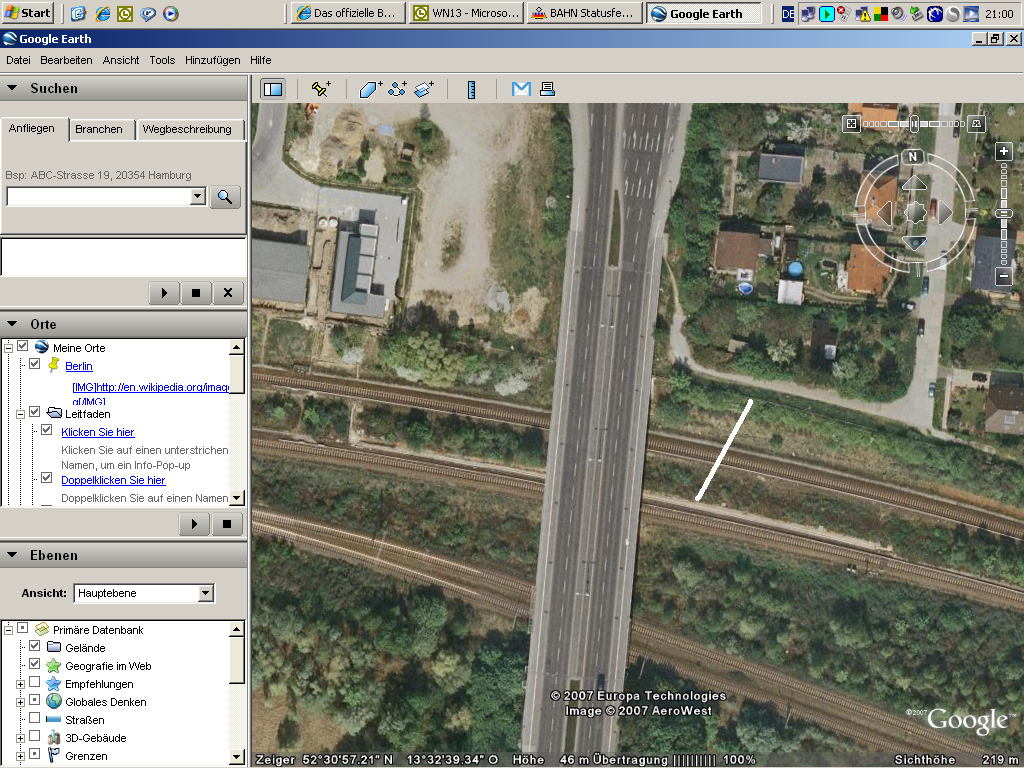Uncheck the Klicken Sie hier item
This screenshot has width=1024, height=768.
(46, 430)
